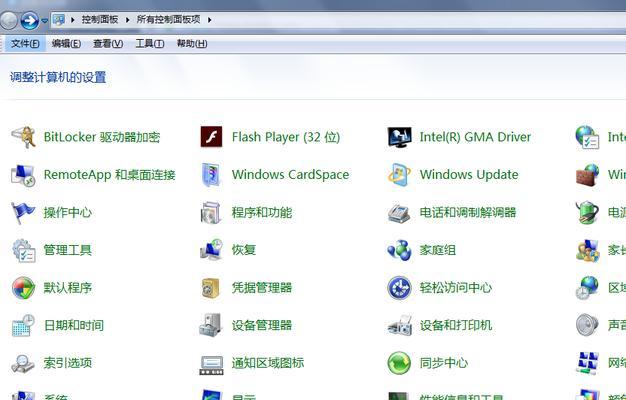Viewport: 626px width, 400px height.
Task: Click the back navigation arrow button
Action: [x=8, y=20]
